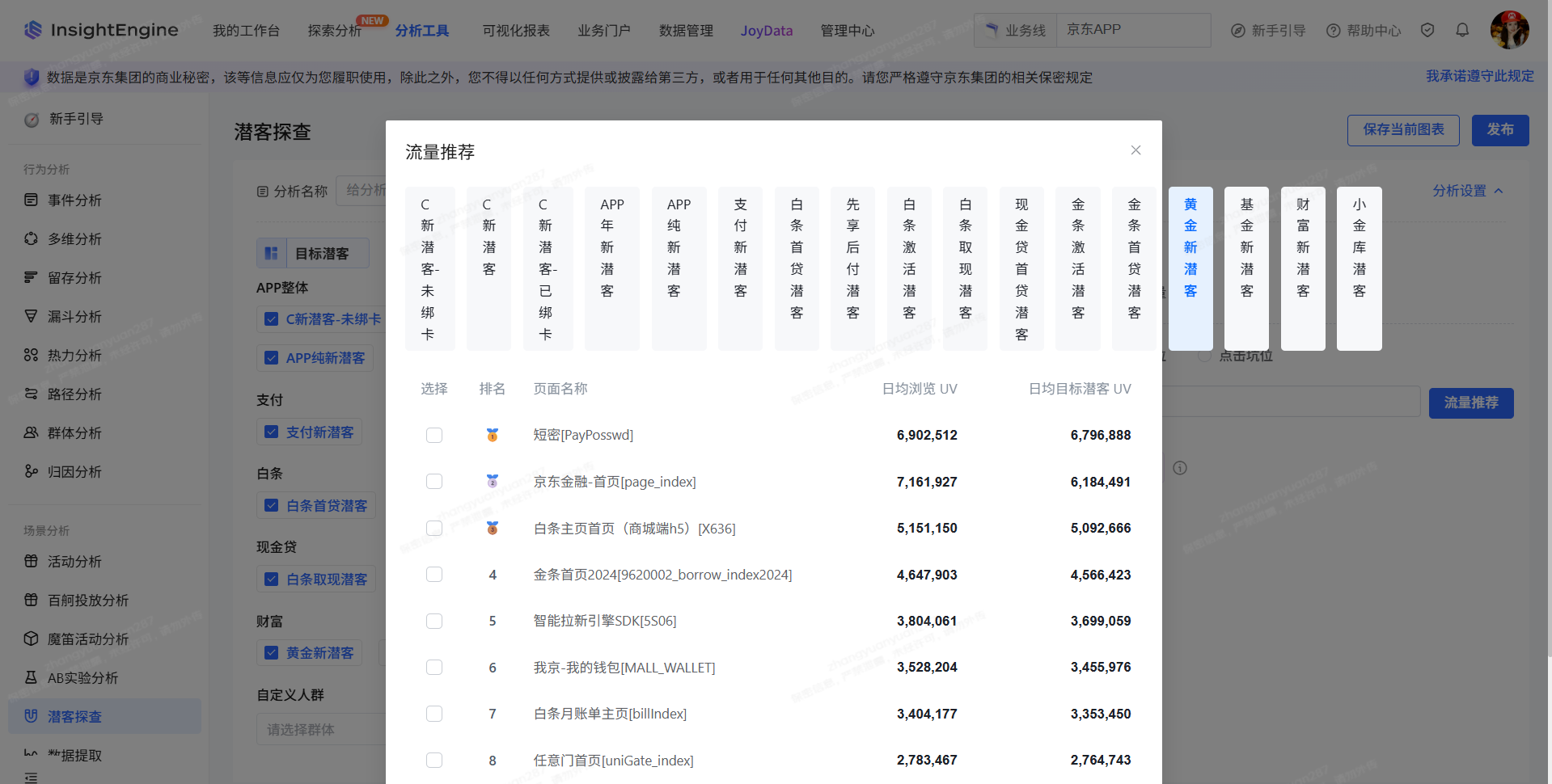Viewport: 1552px width, 784px height.
Task: Click the info icon right of dialog
Action: 1180,468
